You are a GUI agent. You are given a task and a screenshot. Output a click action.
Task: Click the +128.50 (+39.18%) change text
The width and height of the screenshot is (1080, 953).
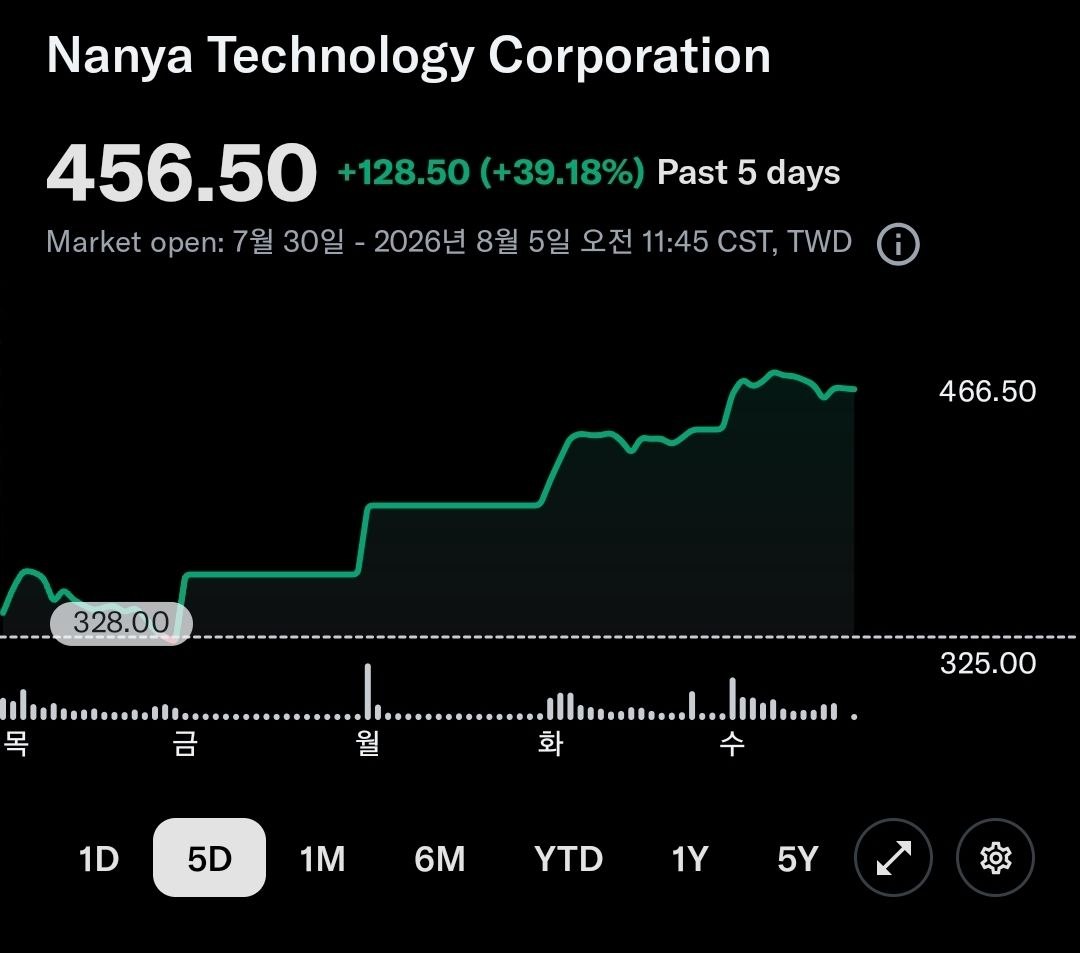tap(491, 172)
